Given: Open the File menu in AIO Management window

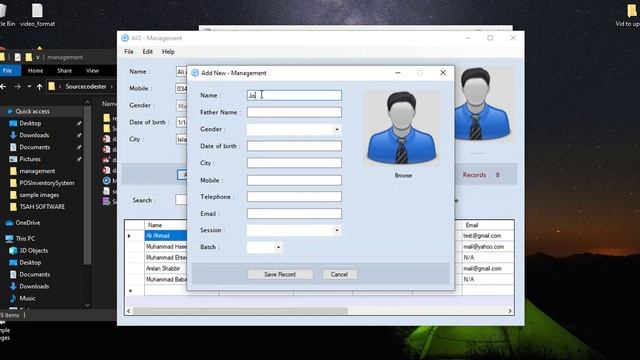Looking at the screenshot, I should [x=129, y=52].
